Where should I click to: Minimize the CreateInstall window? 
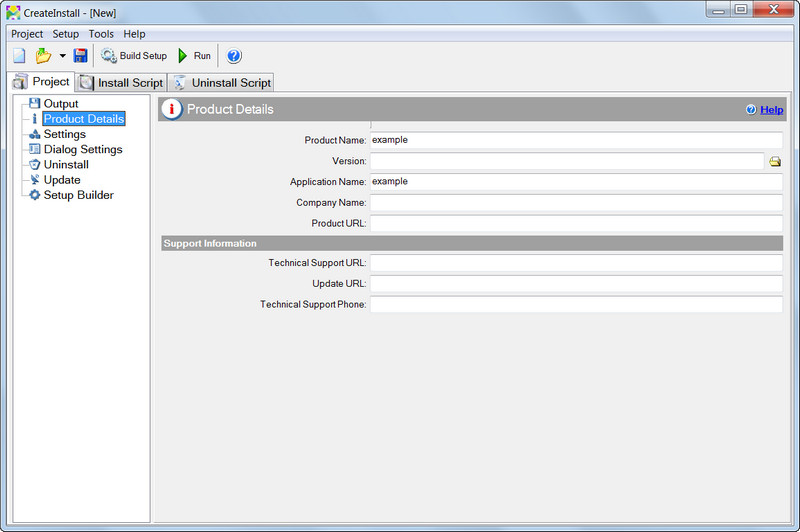pyautogui.click(x=718, y=10)
